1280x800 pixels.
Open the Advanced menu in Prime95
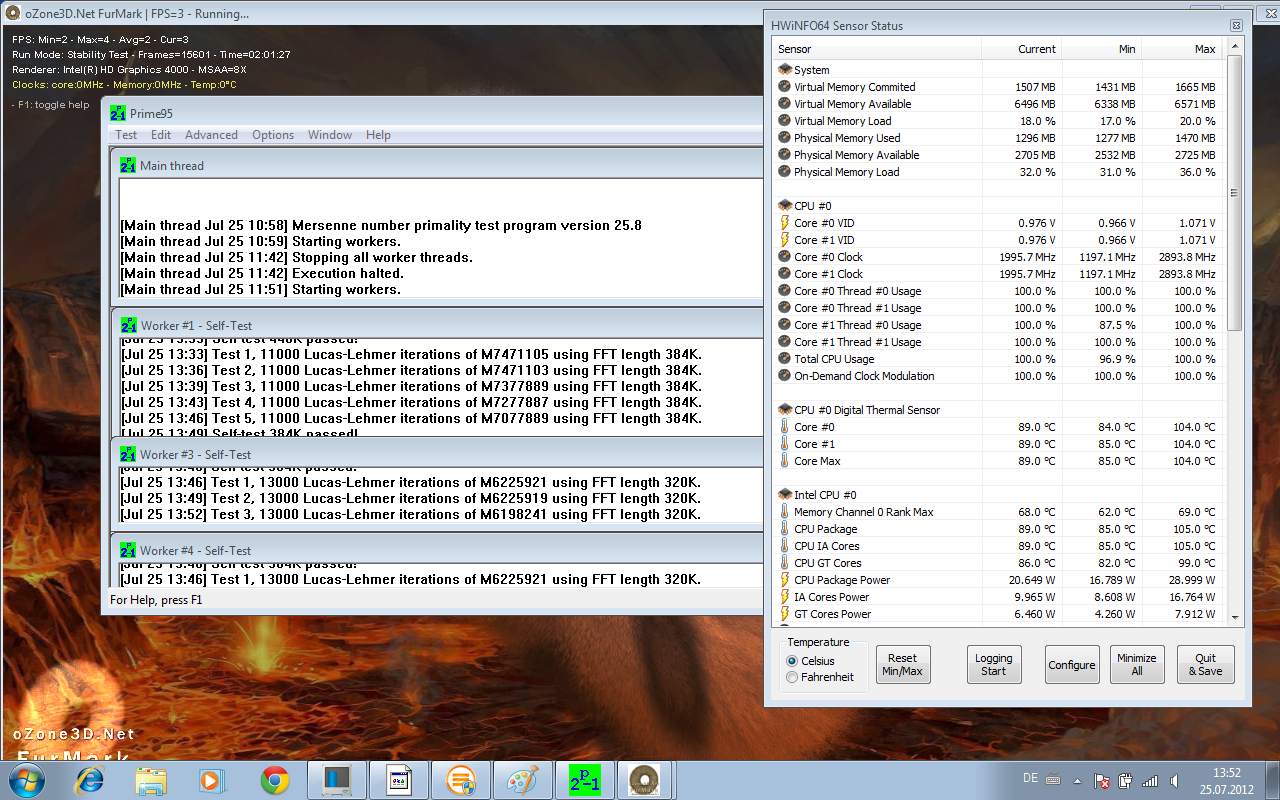211,135
